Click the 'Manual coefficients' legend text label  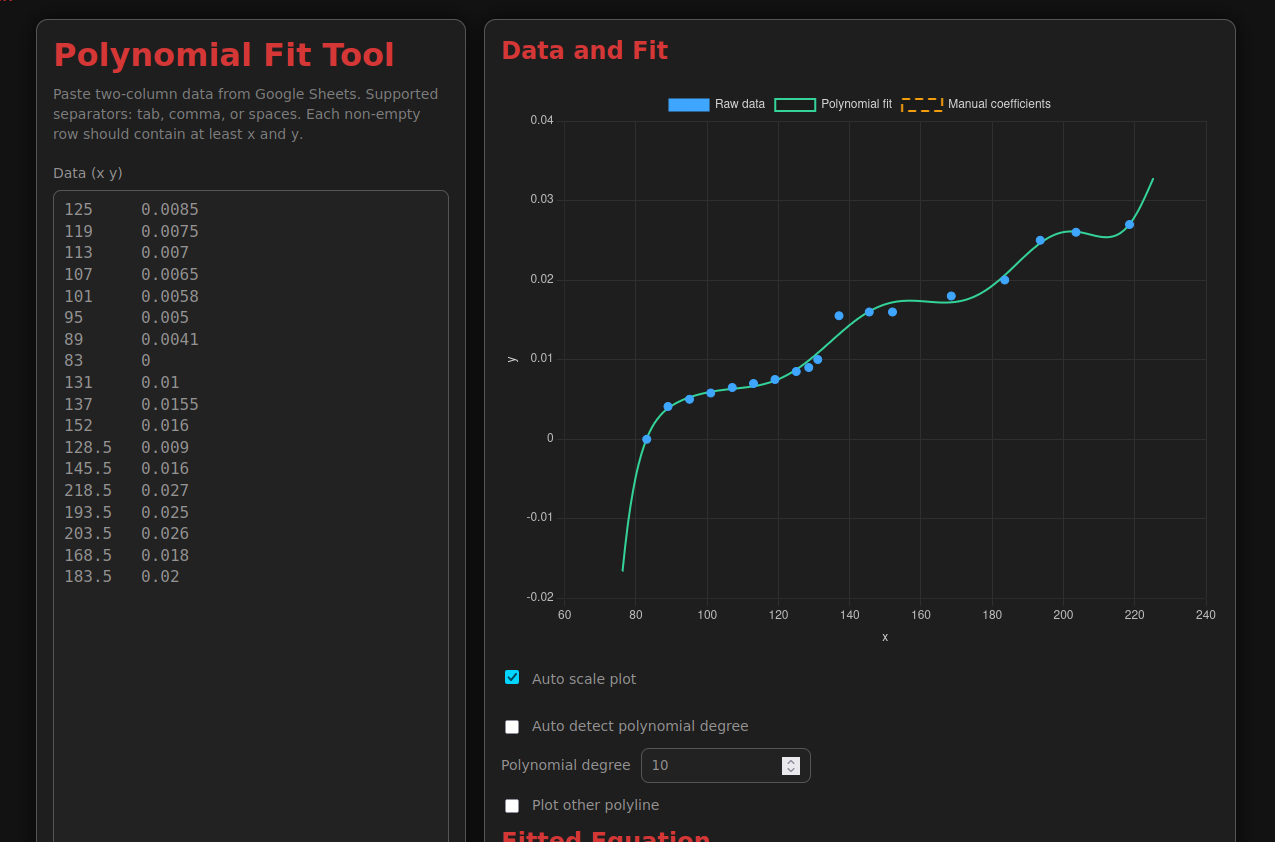pos(999,104)
